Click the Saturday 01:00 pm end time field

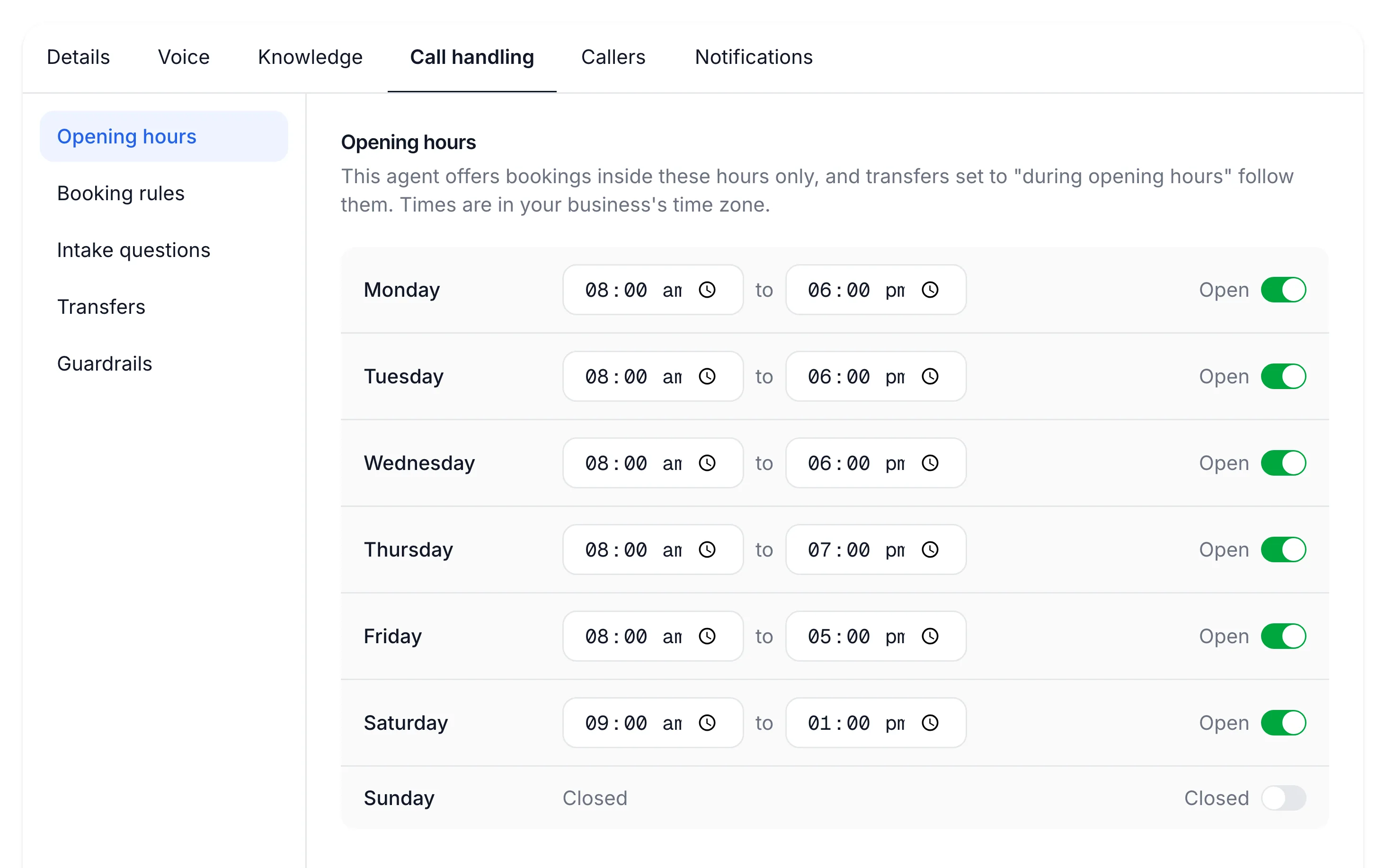tap(876, 723)
